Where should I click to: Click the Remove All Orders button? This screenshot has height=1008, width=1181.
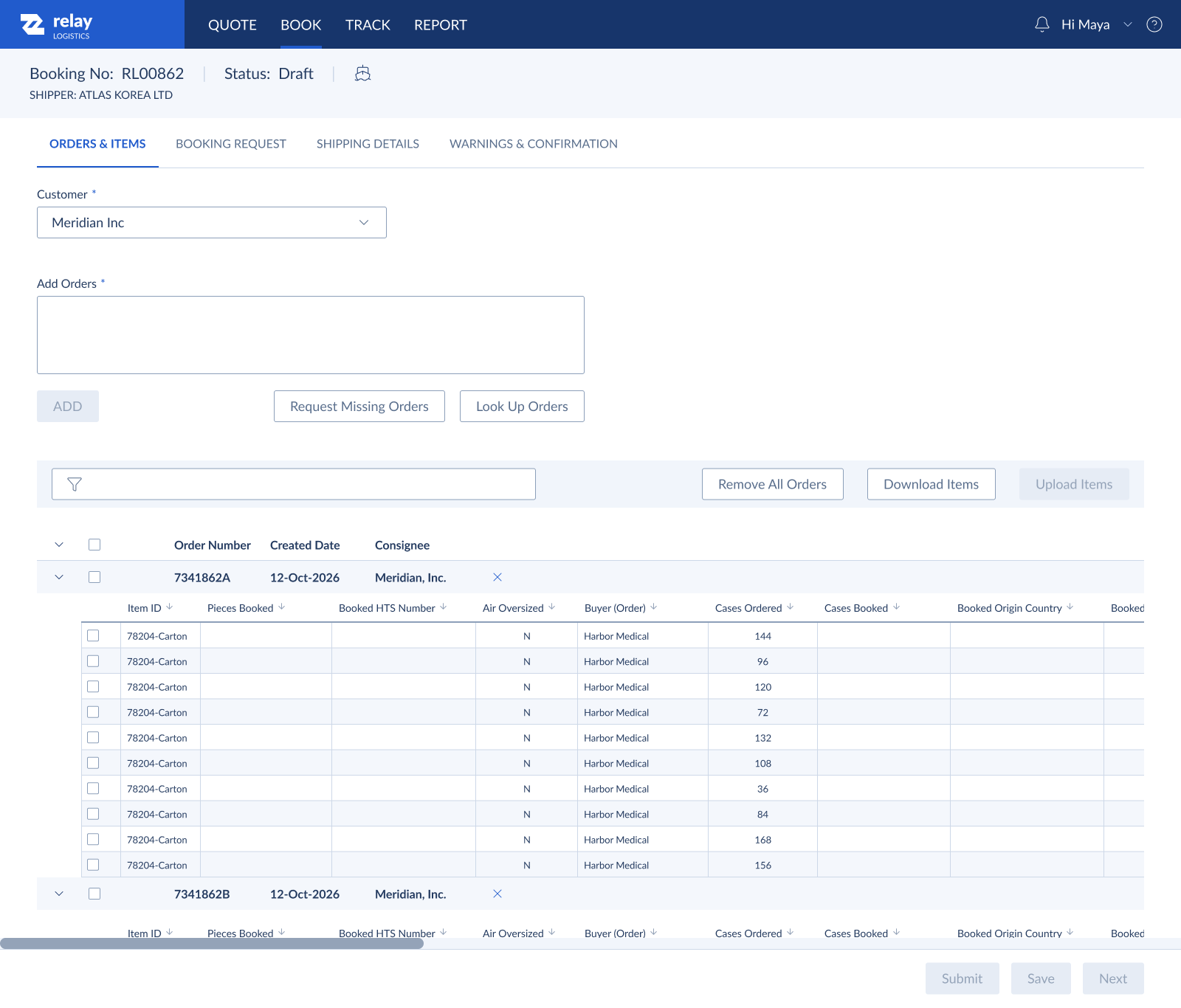tap(773, 484)
